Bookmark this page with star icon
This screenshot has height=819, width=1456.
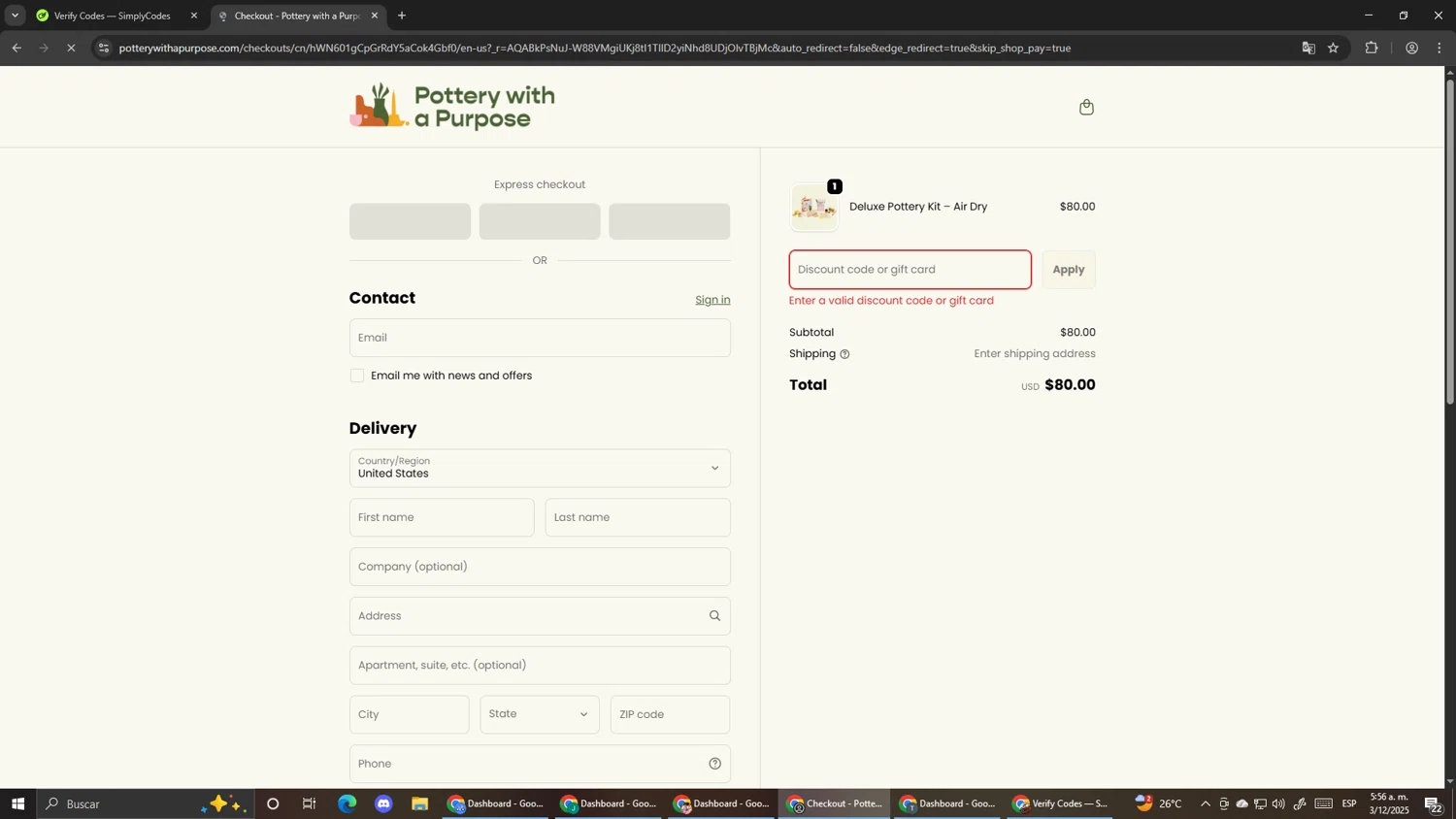click(1333, 48)
